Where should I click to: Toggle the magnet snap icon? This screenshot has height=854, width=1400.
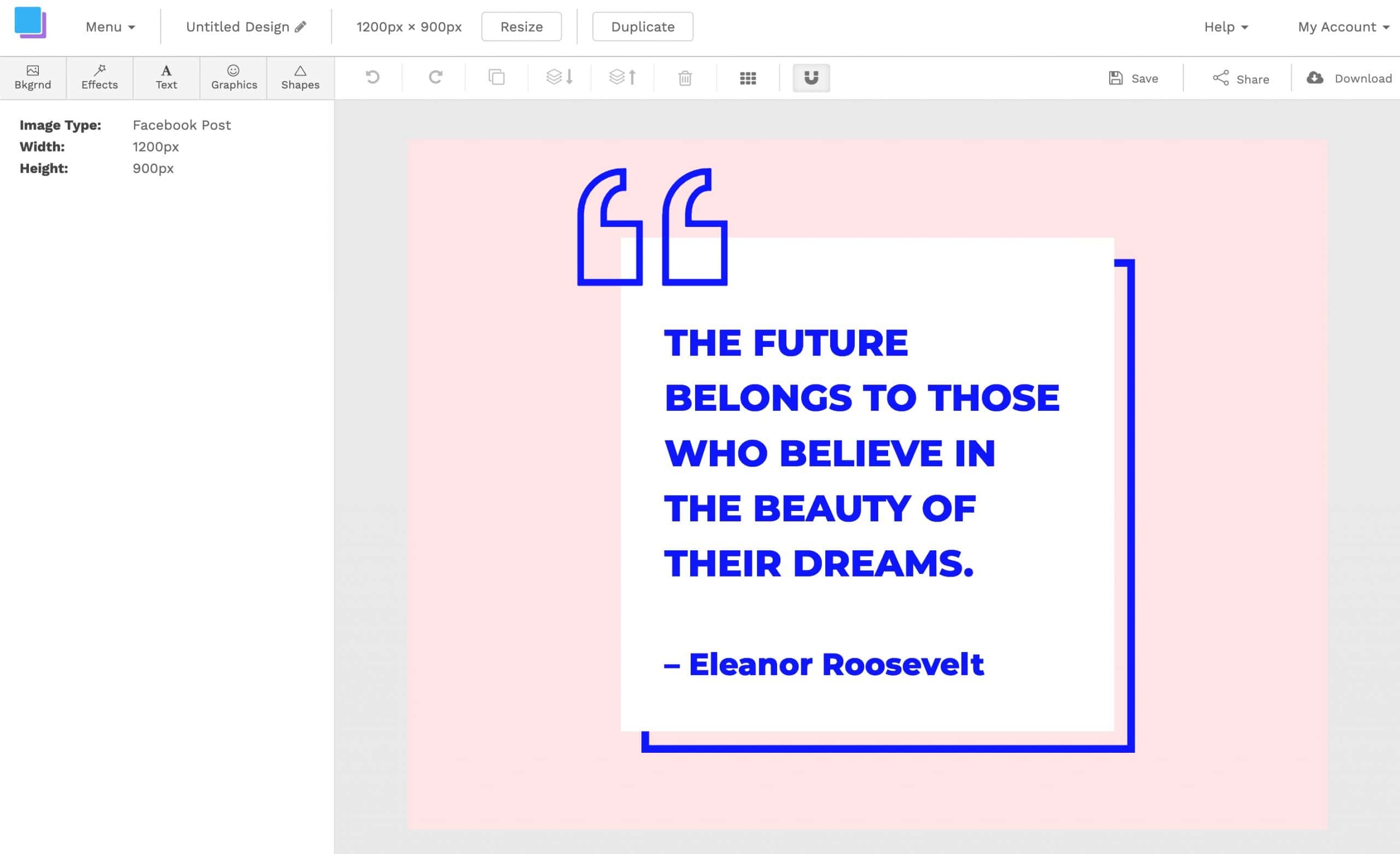click(x=811, y=78)
